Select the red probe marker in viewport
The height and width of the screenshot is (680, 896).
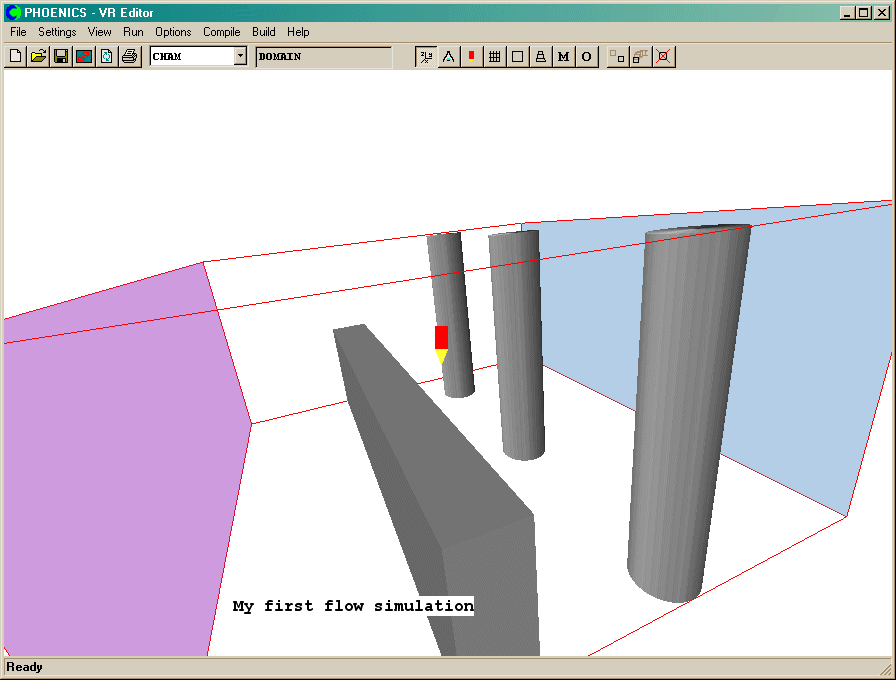441,337
